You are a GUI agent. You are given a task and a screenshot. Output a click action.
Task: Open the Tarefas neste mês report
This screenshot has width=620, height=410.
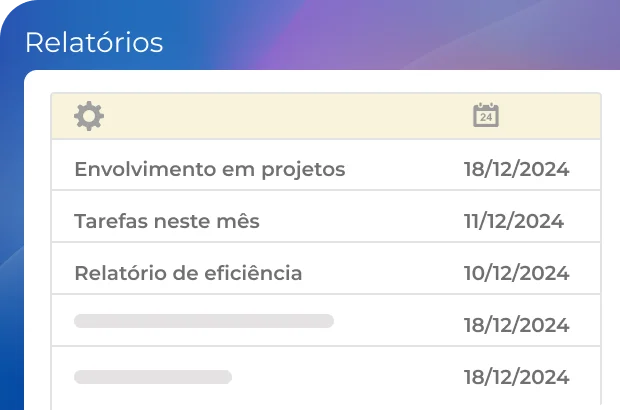[166, 221]
